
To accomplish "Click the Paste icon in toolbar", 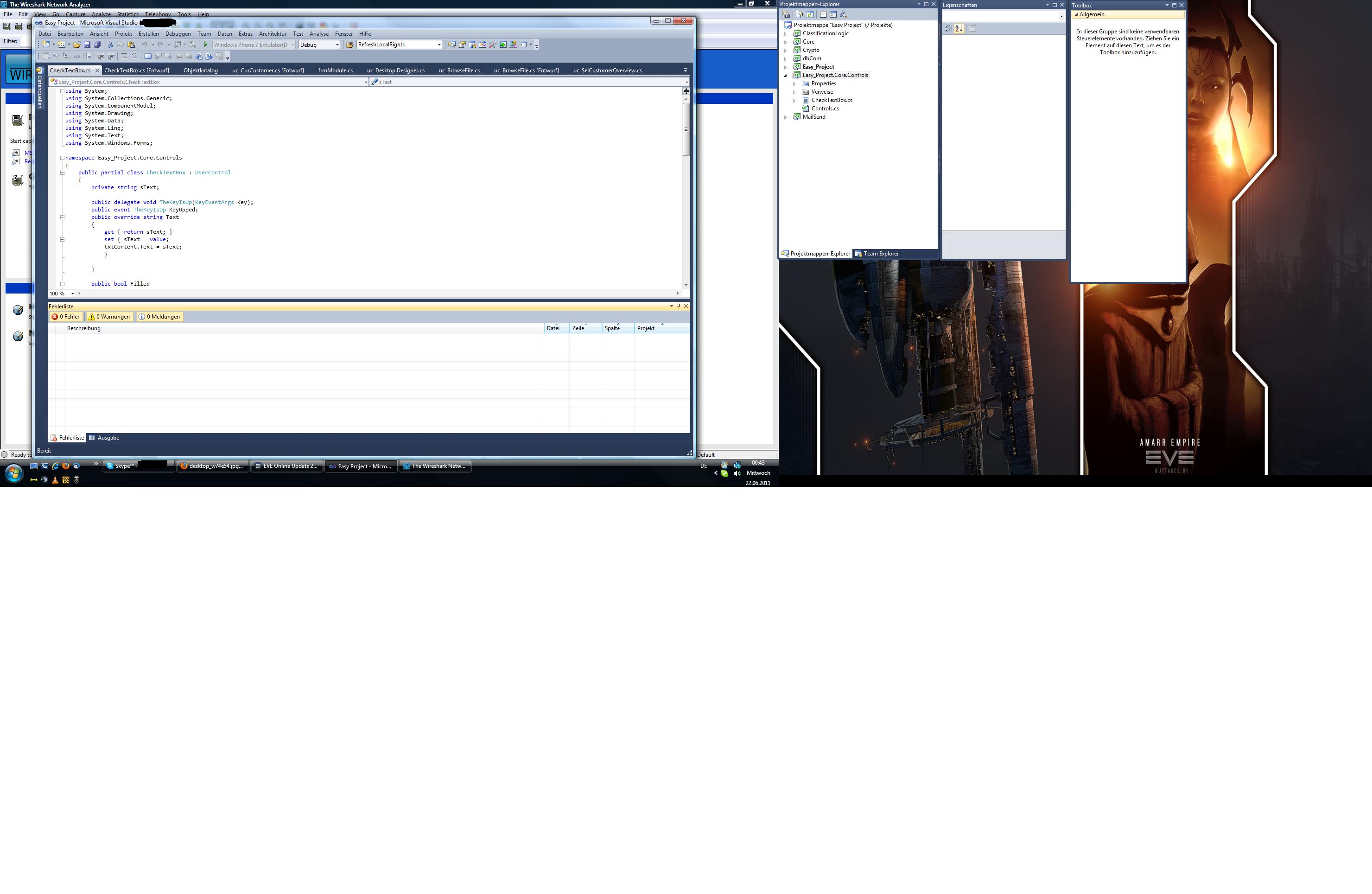I will [132, 45].
